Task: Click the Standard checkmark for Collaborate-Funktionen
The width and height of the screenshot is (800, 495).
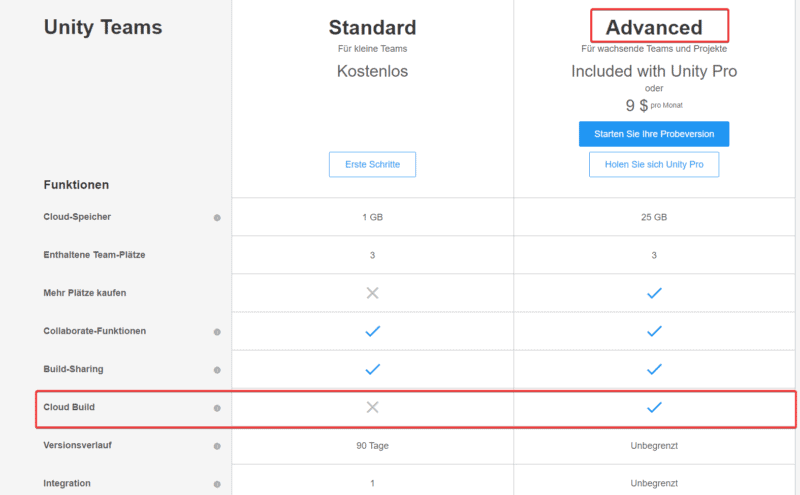Action: click(372, 331)
